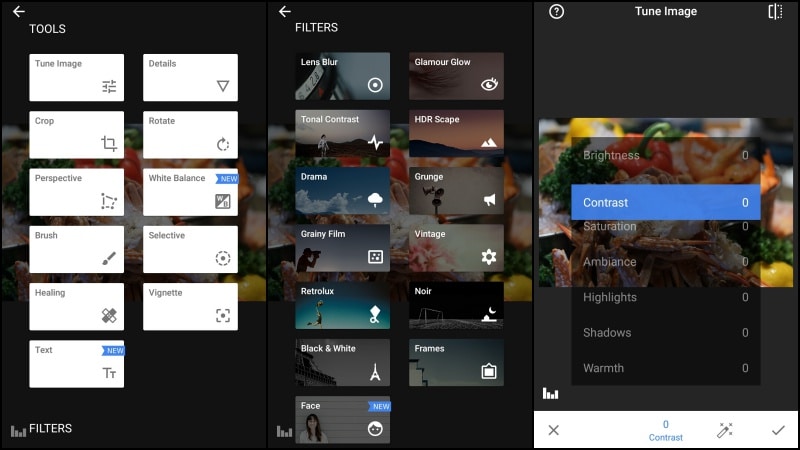
Task: Open help question mark icon
Action: point(557,12)
